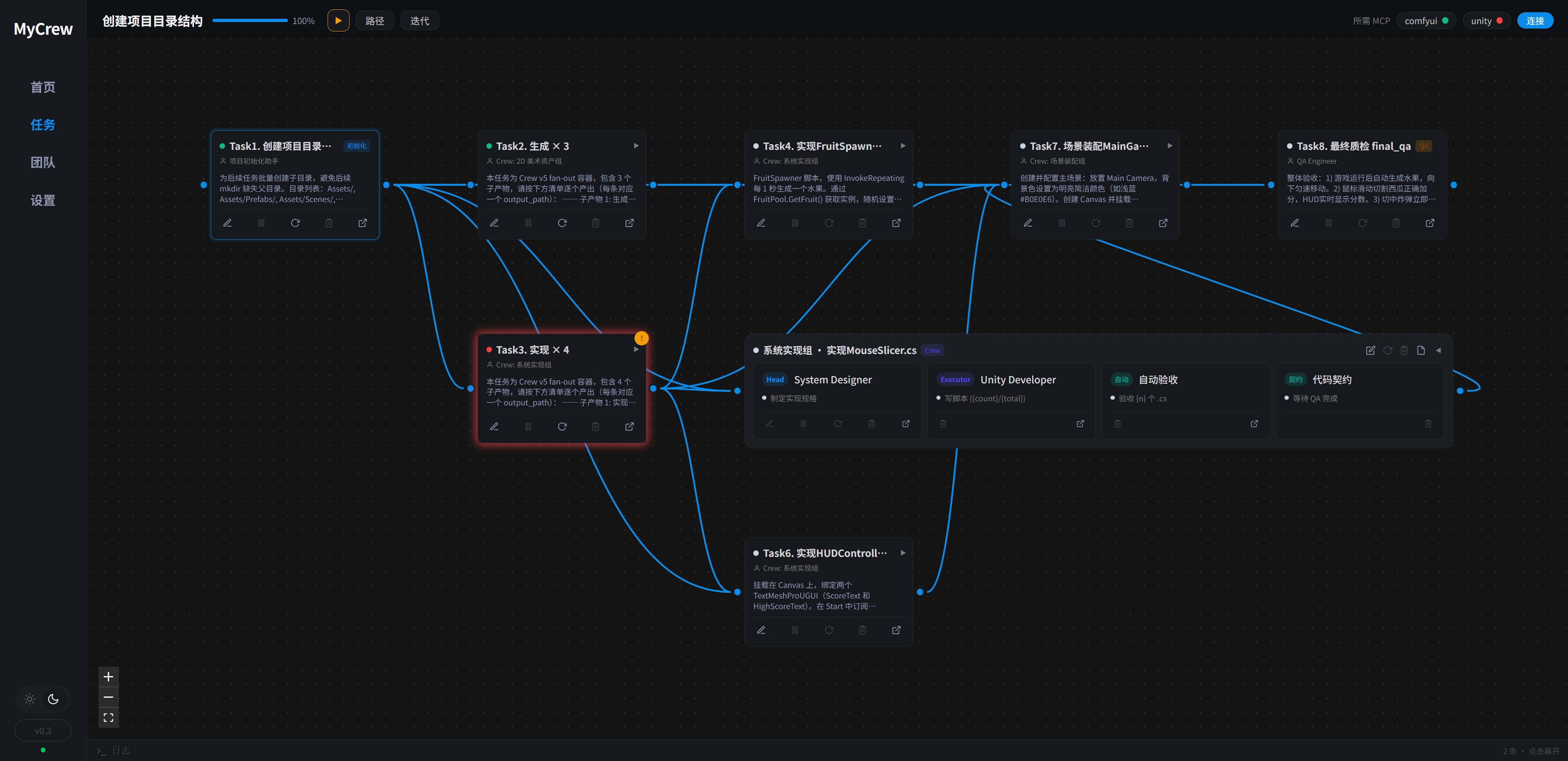Click the edit pencil icon on Task8 card
The image size is (1568, 761).
(1295, 223)
